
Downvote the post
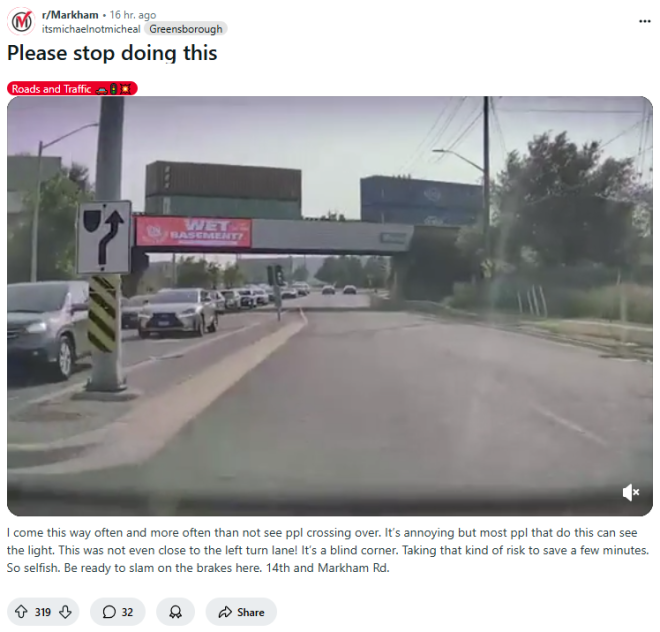[65, 611]
